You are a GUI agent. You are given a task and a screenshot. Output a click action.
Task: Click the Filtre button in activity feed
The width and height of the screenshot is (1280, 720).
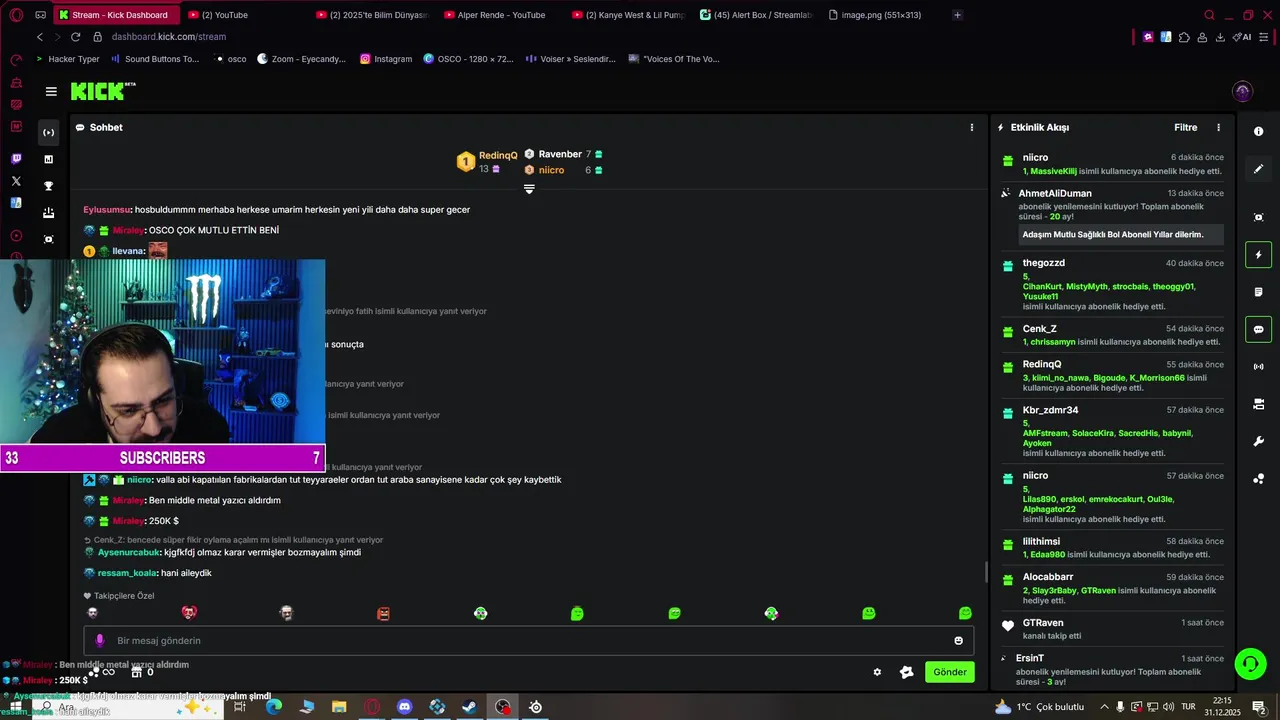pyautogui.click(x=1185, y=127)
